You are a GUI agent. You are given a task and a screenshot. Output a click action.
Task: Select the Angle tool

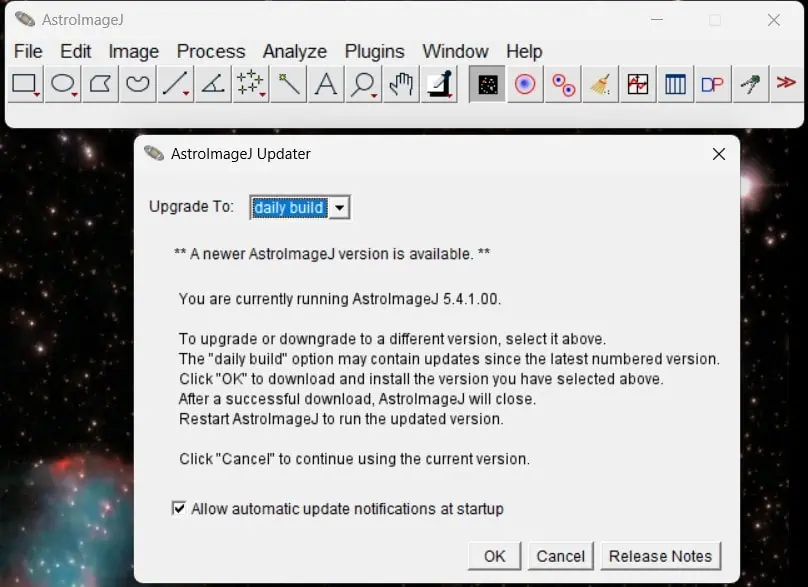[x=213, y=84]
